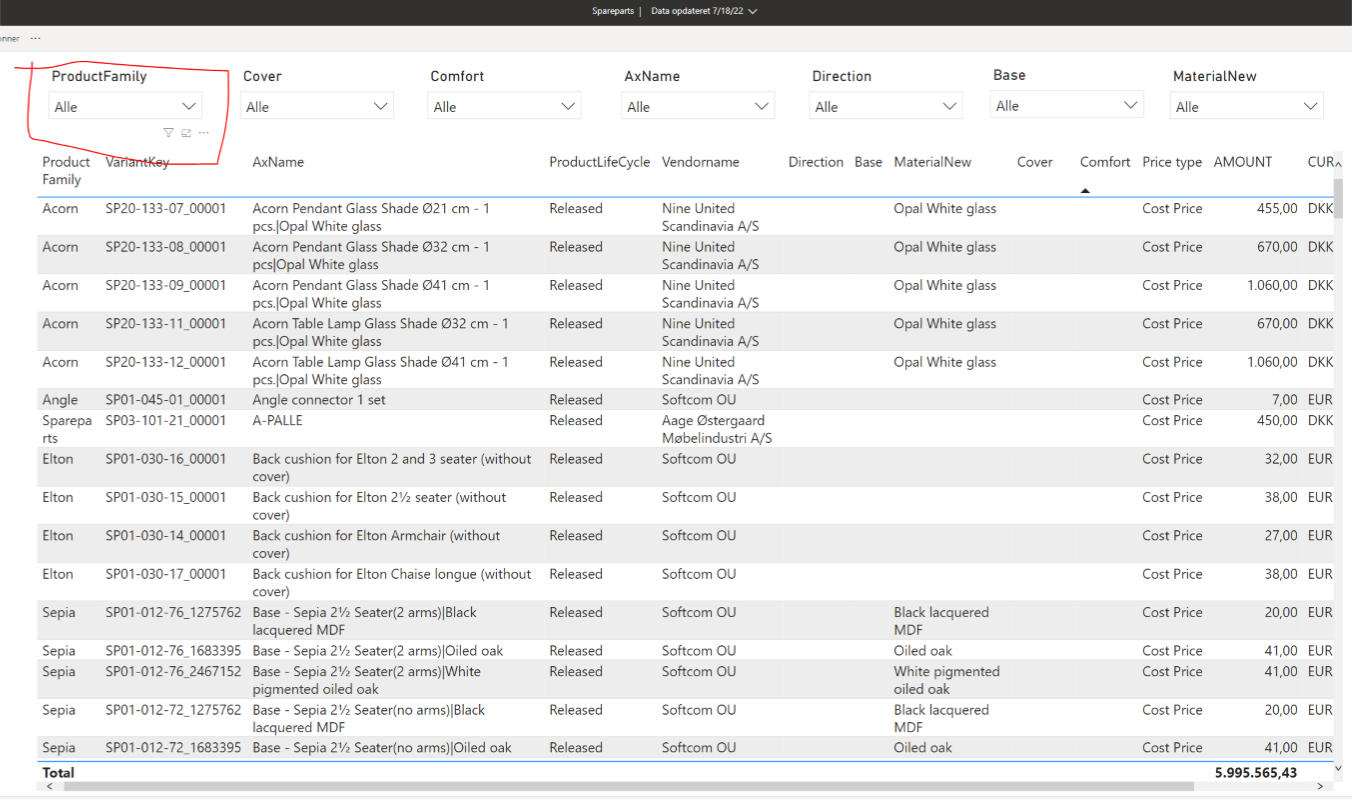Sort table by AMOUNT column header
The height and width of the screenshot is (799, 1352).
1242,162
